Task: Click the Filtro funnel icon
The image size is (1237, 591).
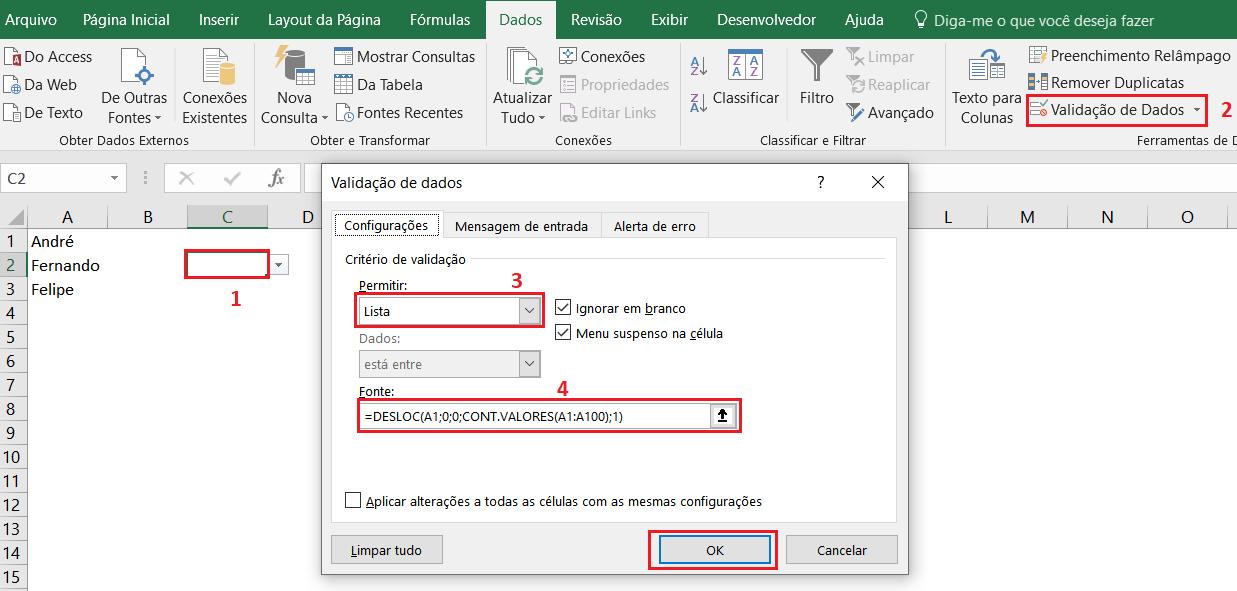Action: click(816, 68)
